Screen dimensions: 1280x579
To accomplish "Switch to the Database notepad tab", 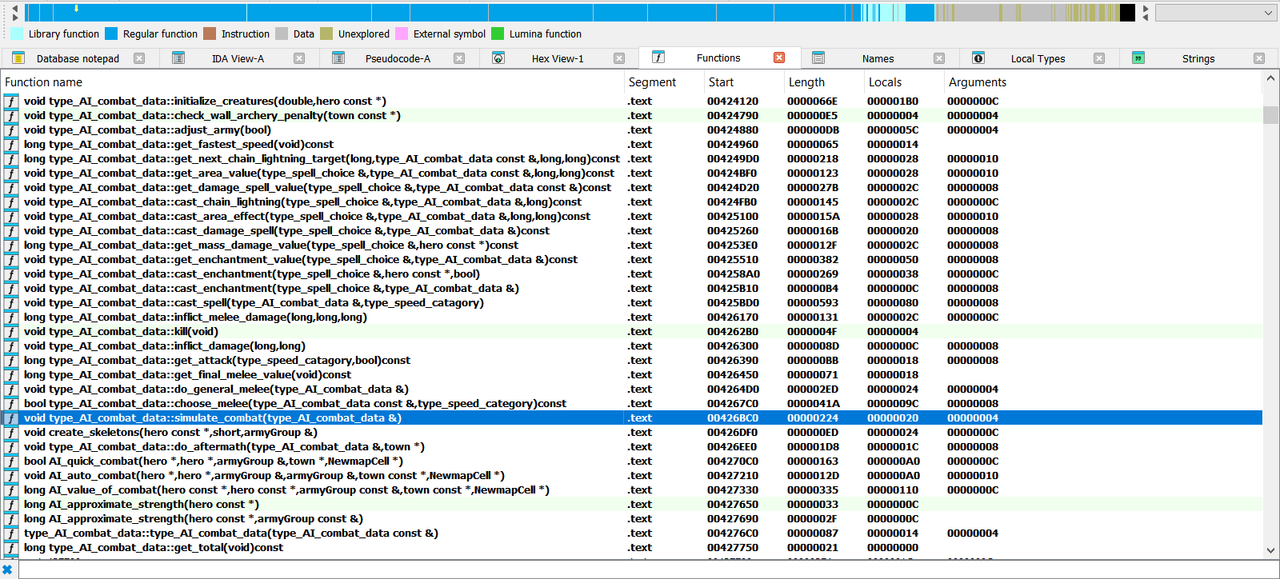I will coord(78,58).
